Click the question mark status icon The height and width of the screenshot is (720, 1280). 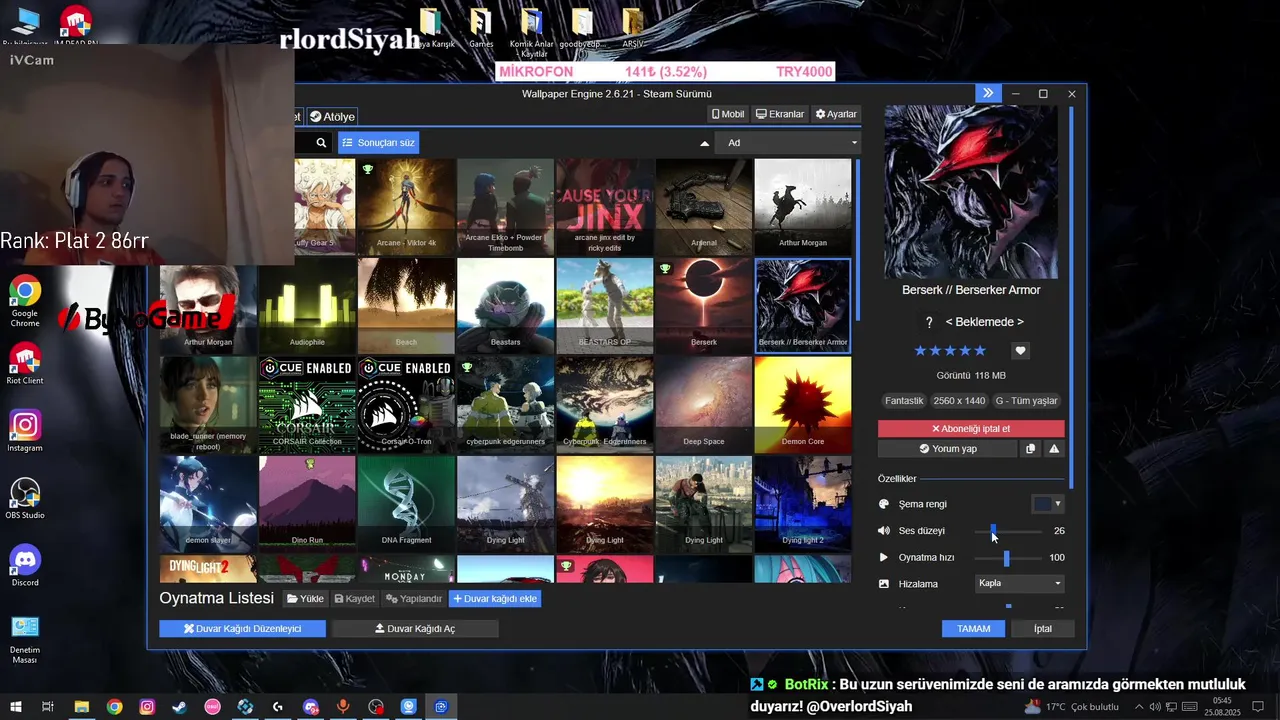[x=929, y=322]
